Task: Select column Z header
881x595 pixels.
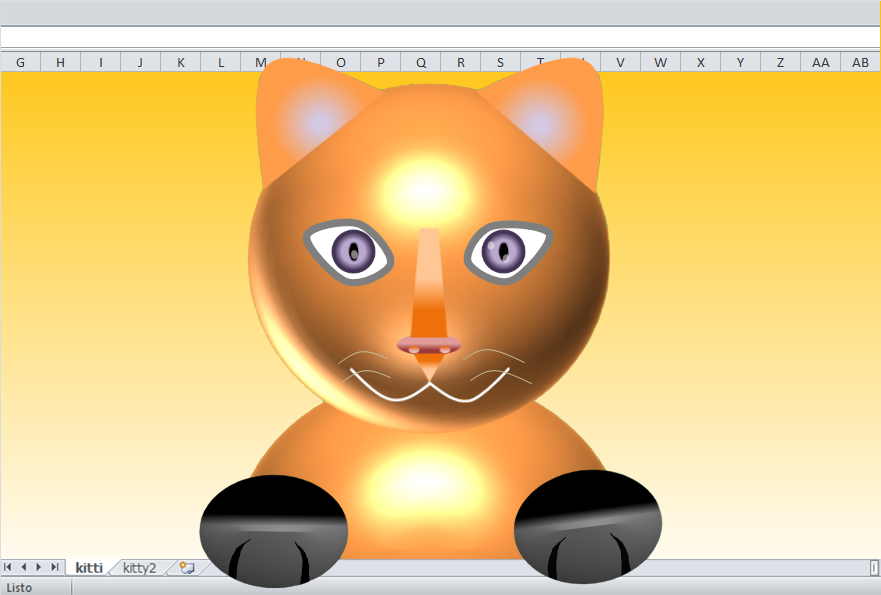Action: (780, 62)
